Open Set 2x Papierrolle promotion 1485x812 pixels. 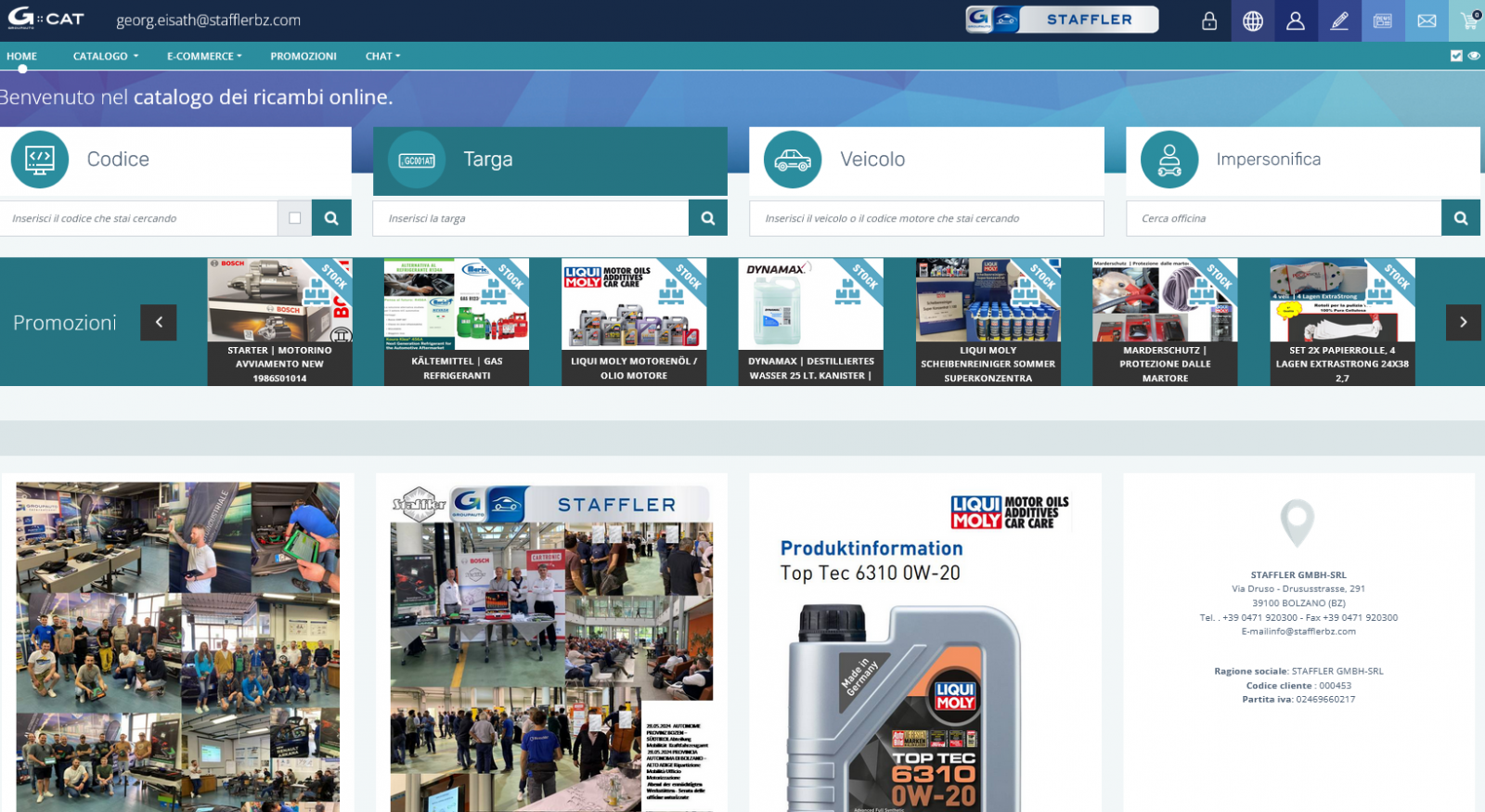[x=1342, y=322]
